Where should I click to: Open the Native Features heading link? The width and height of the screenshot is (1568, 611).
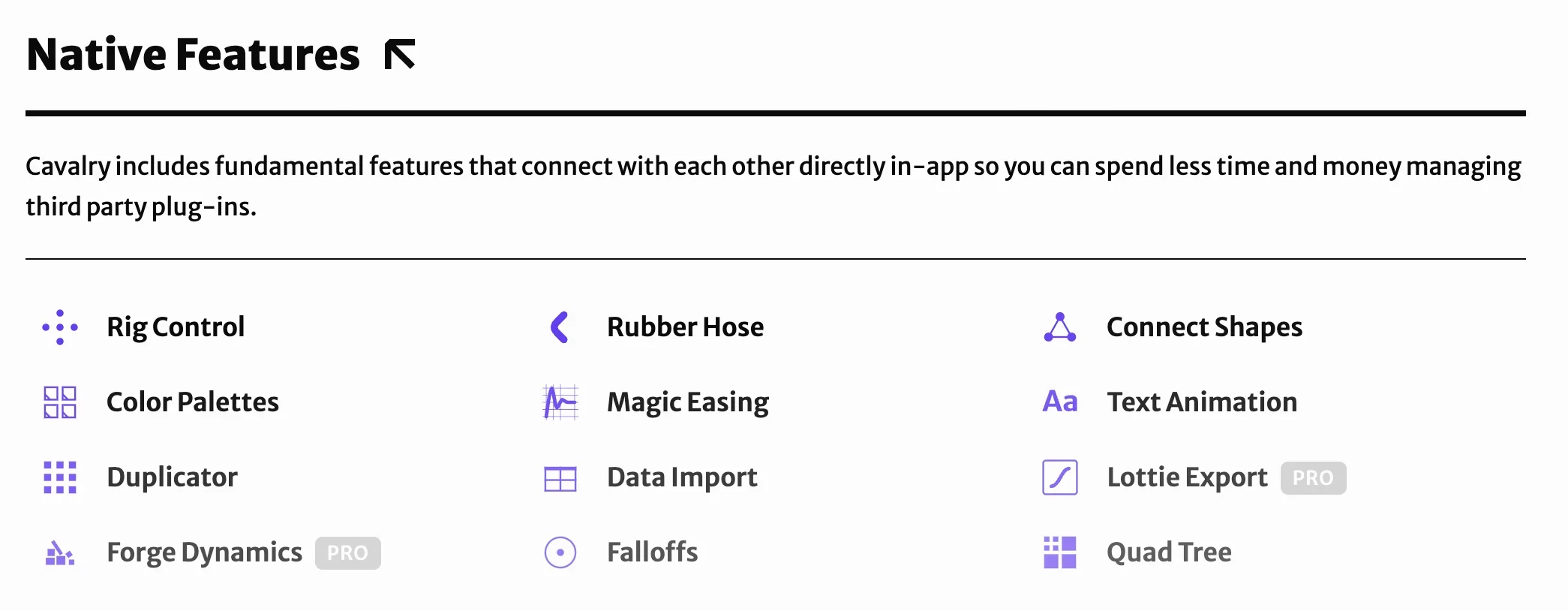[193, 55]
